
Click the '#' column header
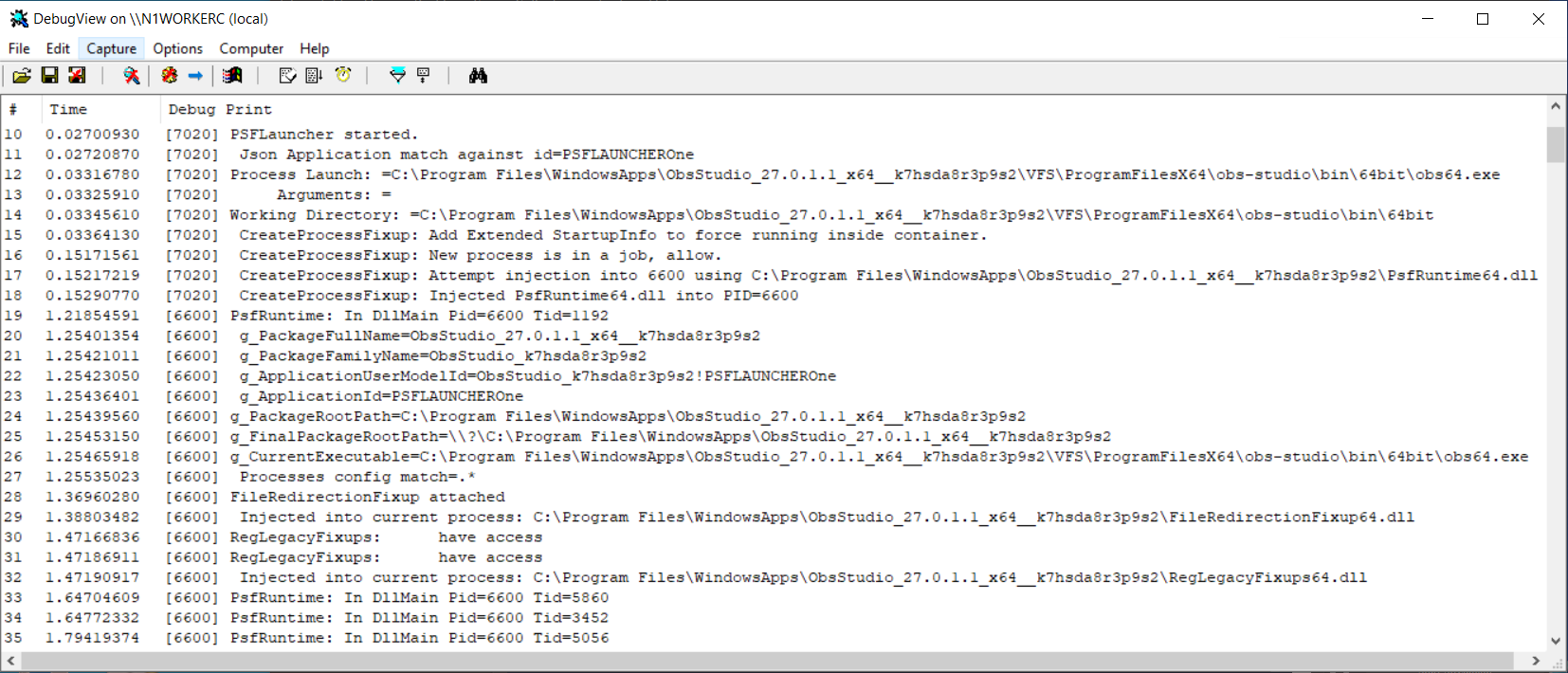tap(22, 110)
